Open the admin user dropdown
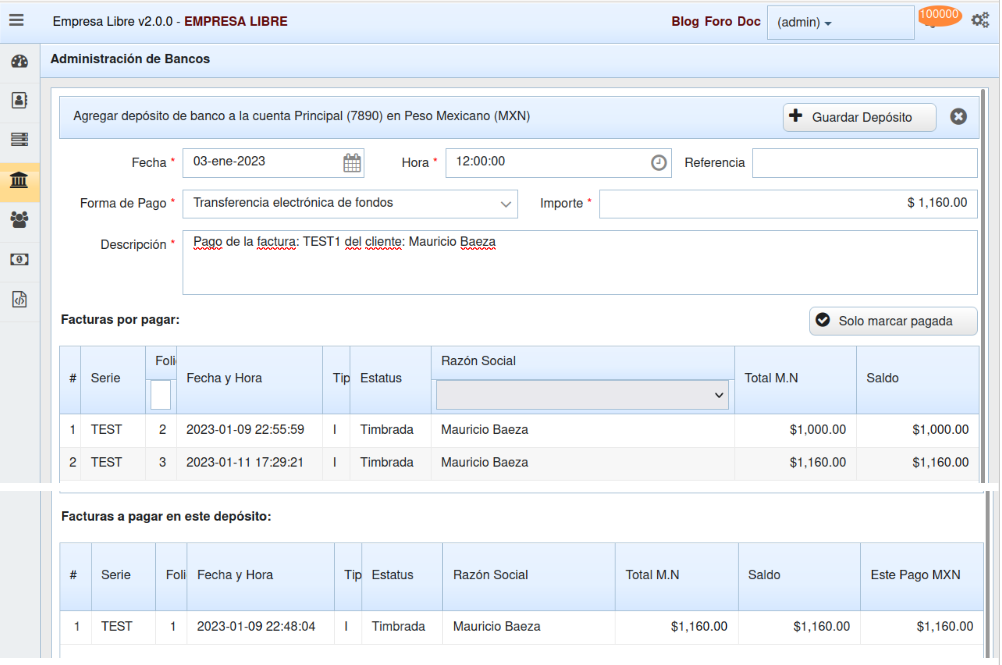Screen dimensions: 1002x665 tap(839, 23)
